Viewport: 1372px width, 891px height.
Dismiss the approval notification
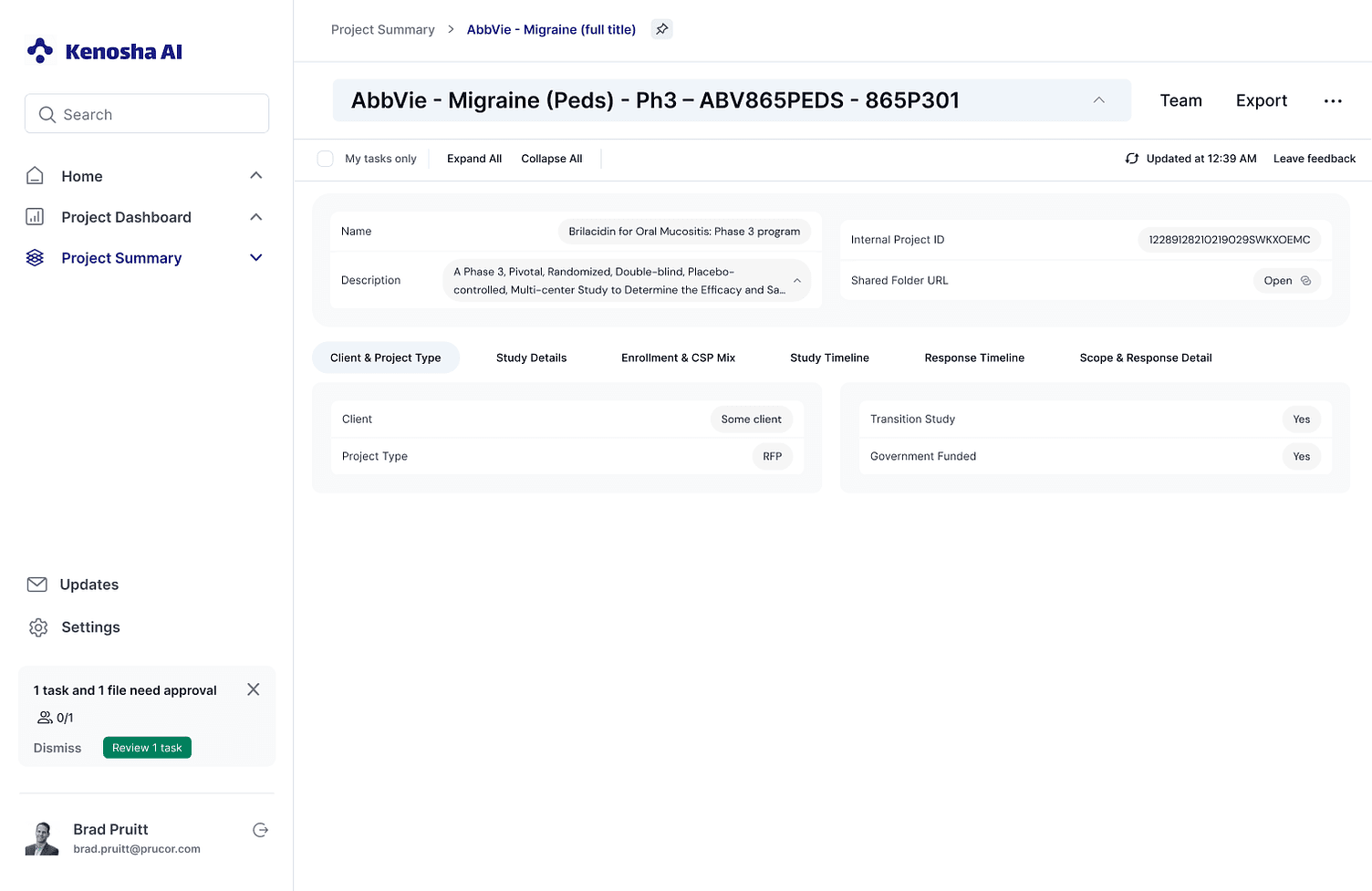pos(57,748)
